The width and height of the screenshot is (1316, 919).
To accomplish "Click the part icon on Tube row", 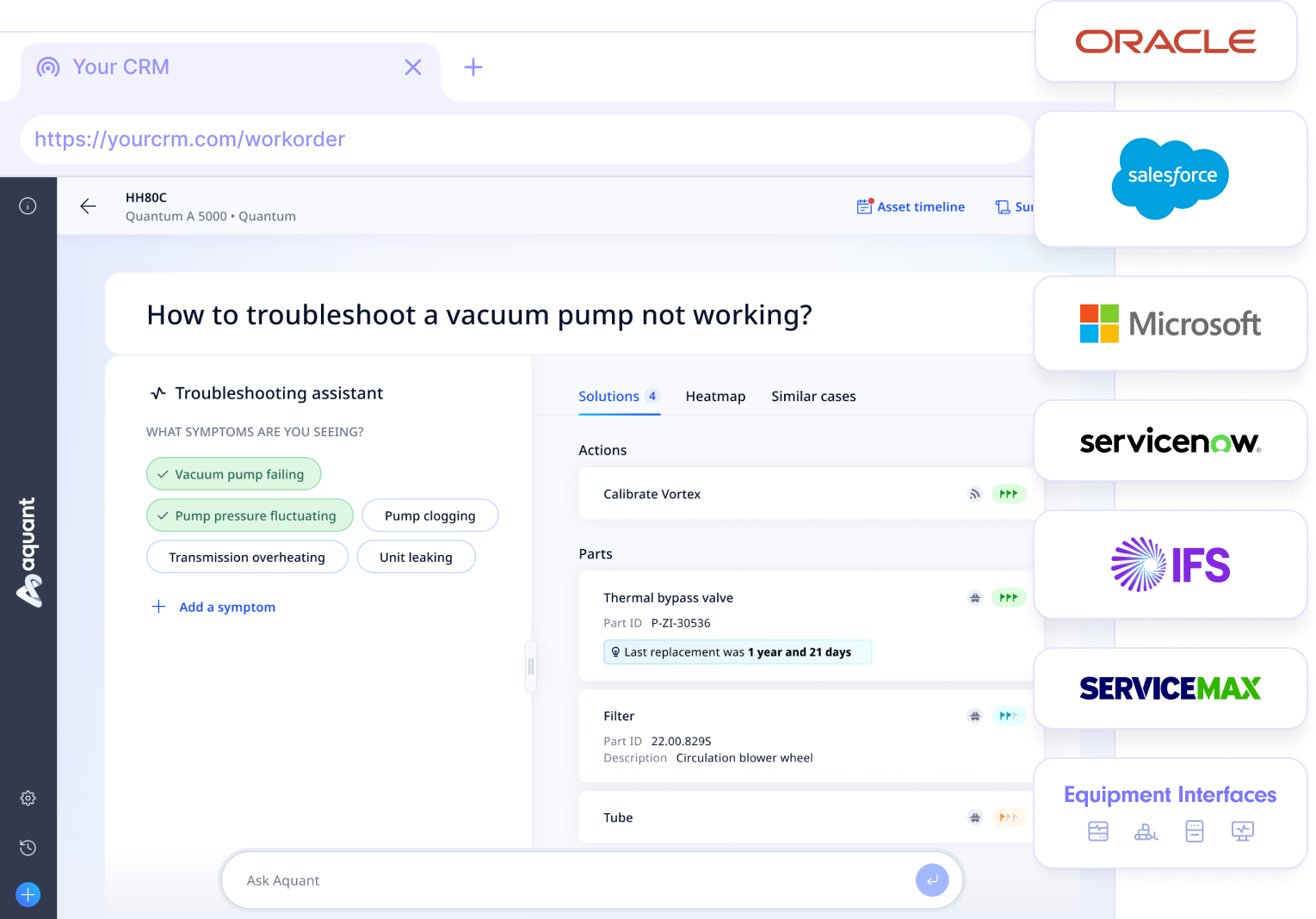I will [974, 817].
